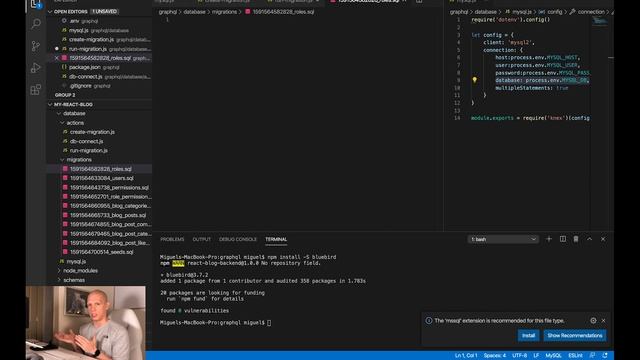Open notifications bell in status bar
640x360 pixels.
(605, 356)
